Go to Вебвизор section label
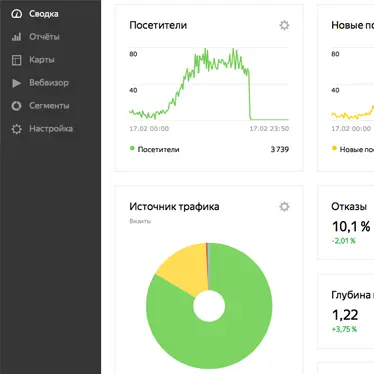The height and width of the screenshot is (374, 374). coord(49,83)
